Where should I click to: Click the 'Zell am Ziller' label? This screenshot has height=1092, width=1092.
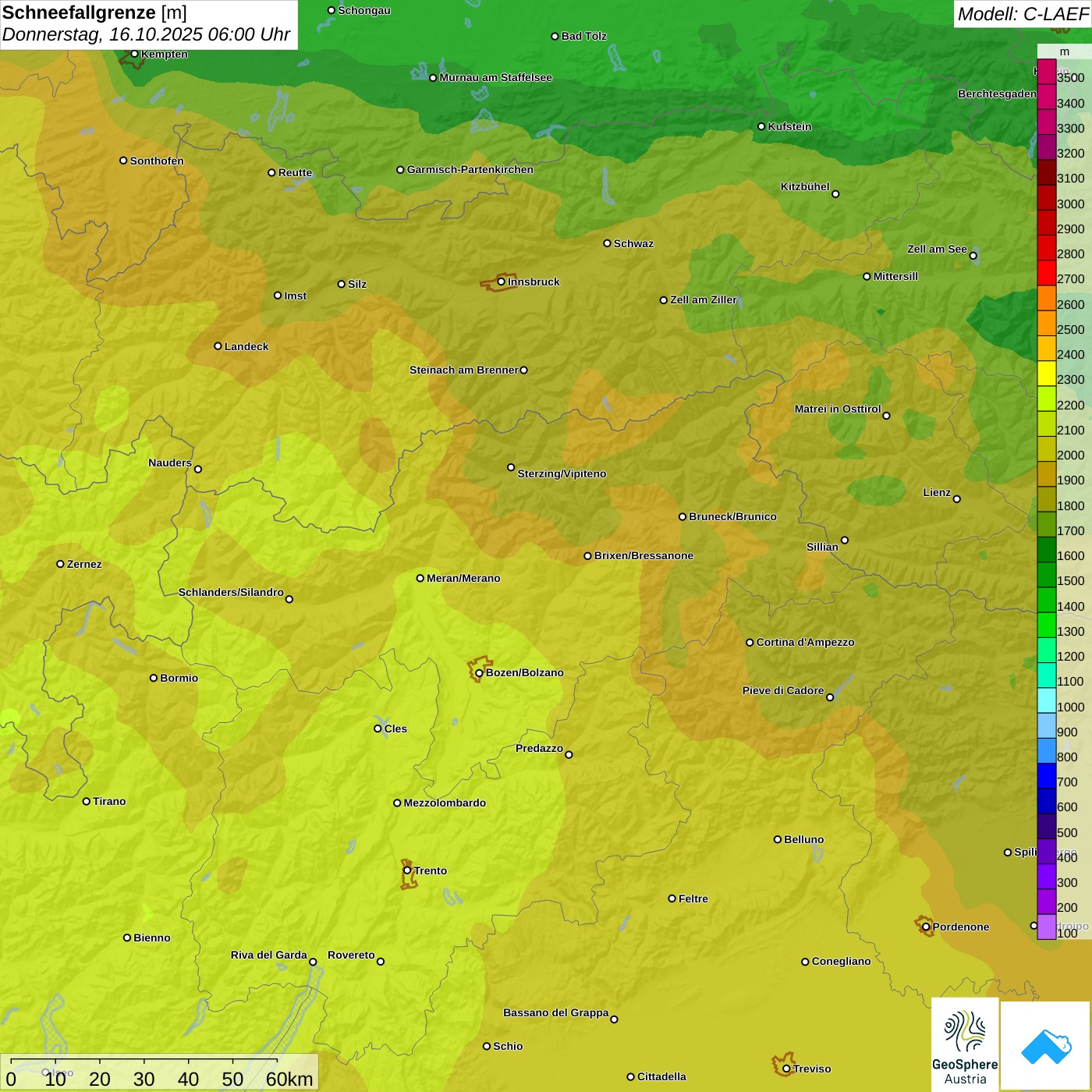pyautogui.click(x=703, y=300)
